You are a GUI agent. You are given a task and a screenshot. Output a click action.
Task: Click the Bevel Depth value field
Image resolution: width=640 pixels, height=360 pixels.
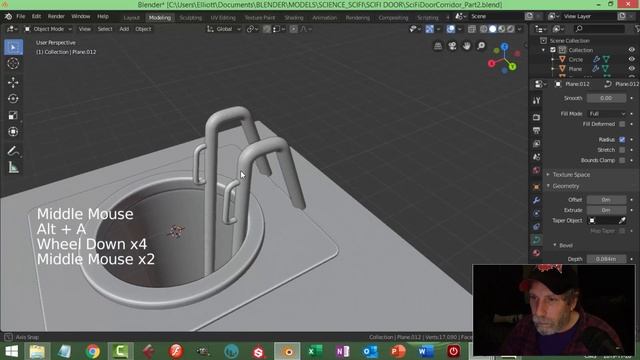(606, 259)
